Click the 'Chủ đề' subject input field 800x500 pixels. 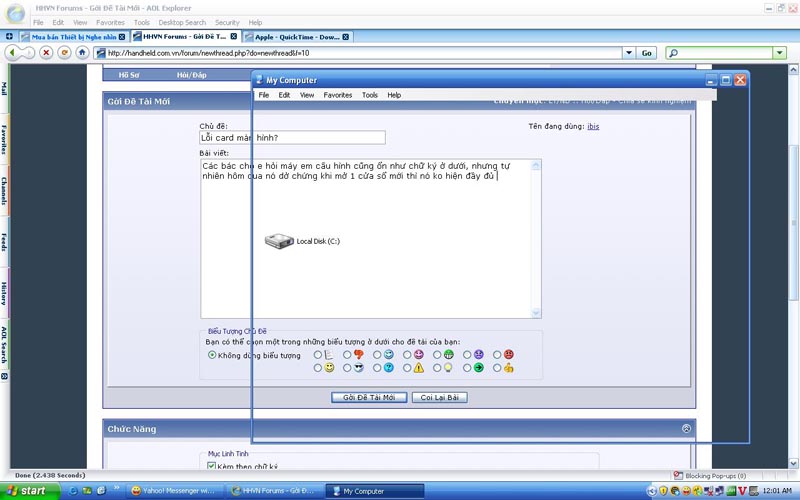pos(292,138)
